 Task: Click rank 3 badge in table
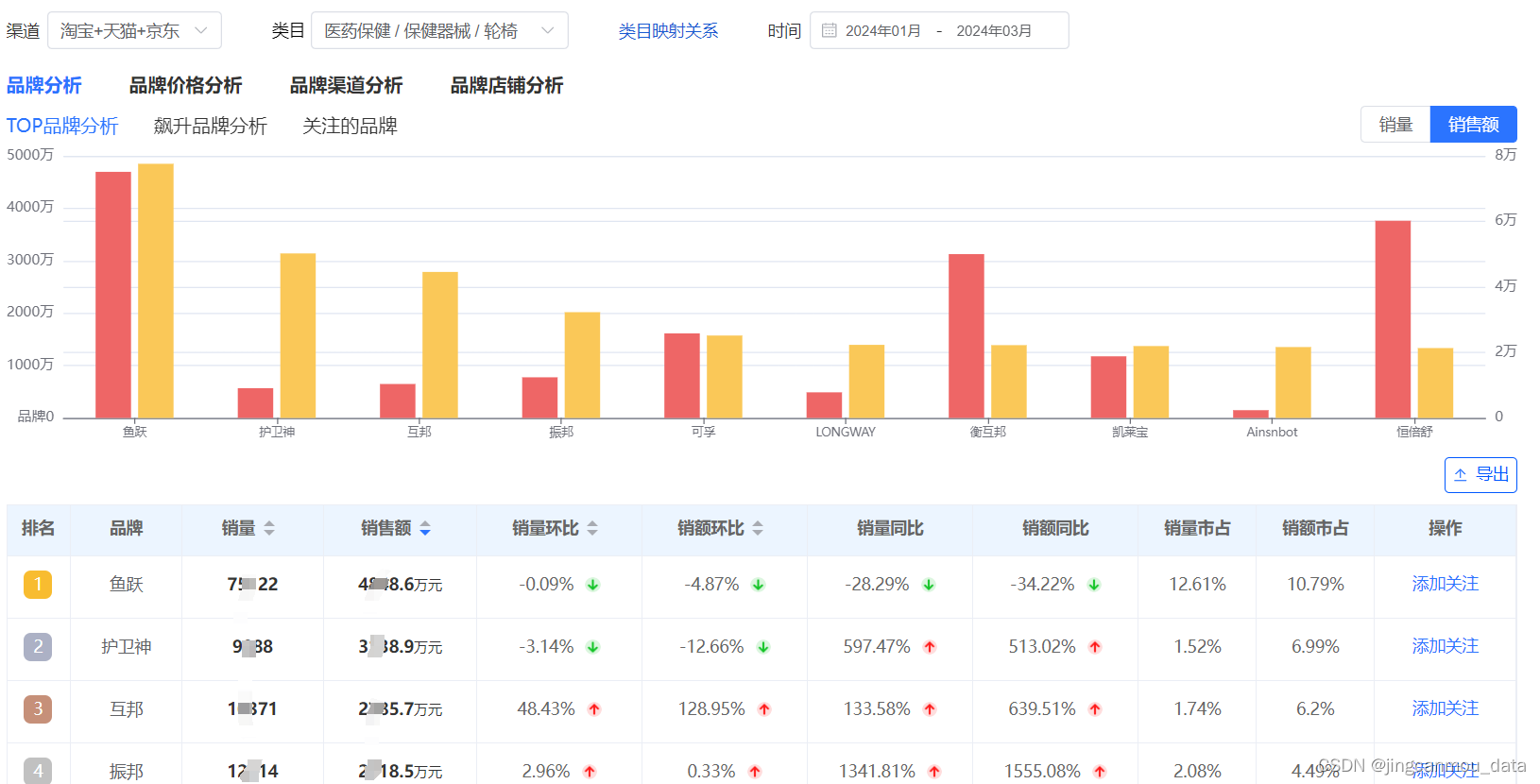click(x=38, y=708)
